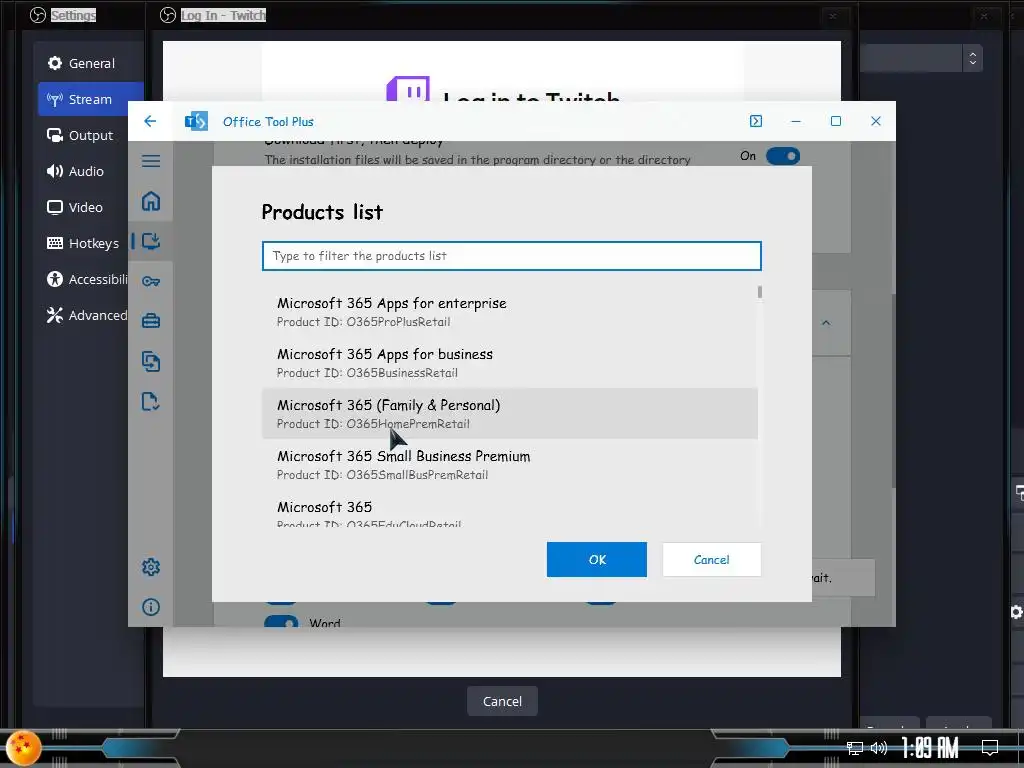Open the network tray icon
Screen dimensions: 1024x768
[854, 748]
